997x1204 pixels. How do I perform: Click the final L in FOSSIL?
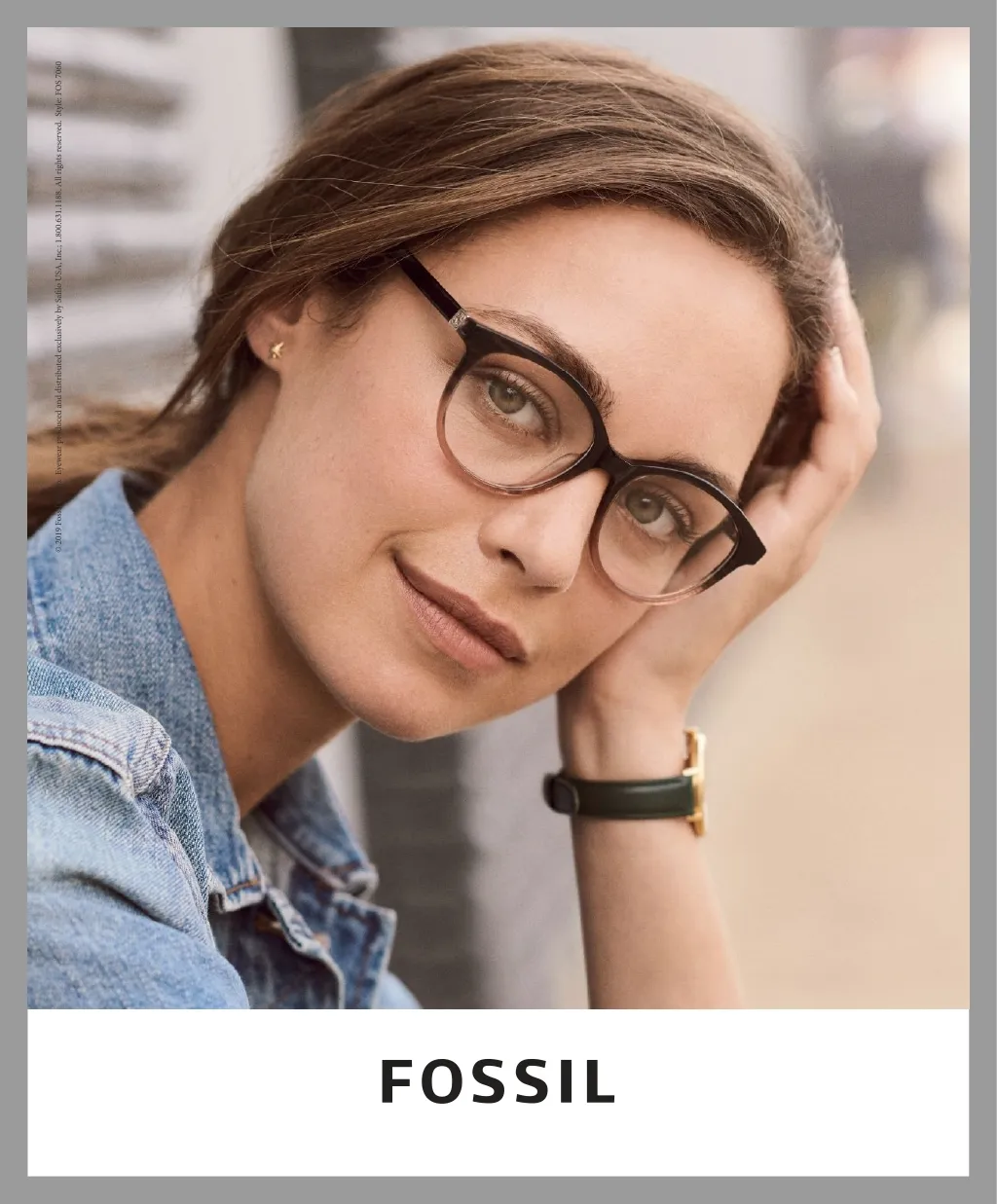603,1082
